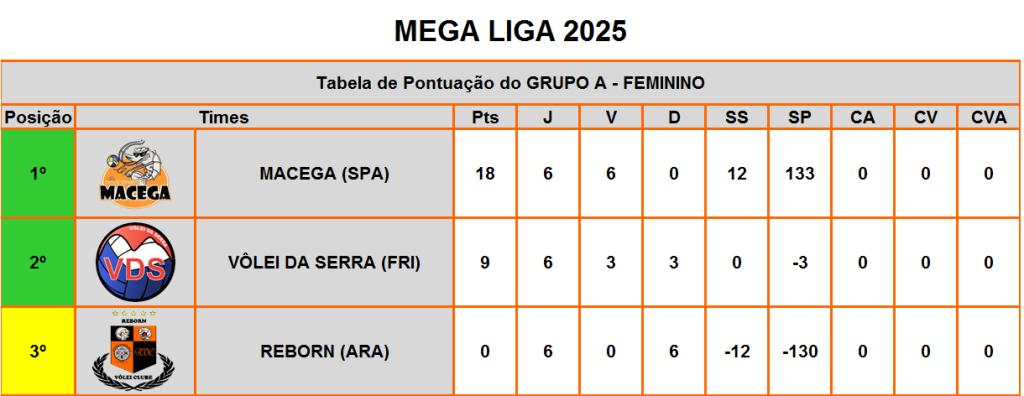This screenshot has height=396, width=1024.
Task: Select the VÔLEI DA SERRA (FRI) name
Action: coord(324,263)
